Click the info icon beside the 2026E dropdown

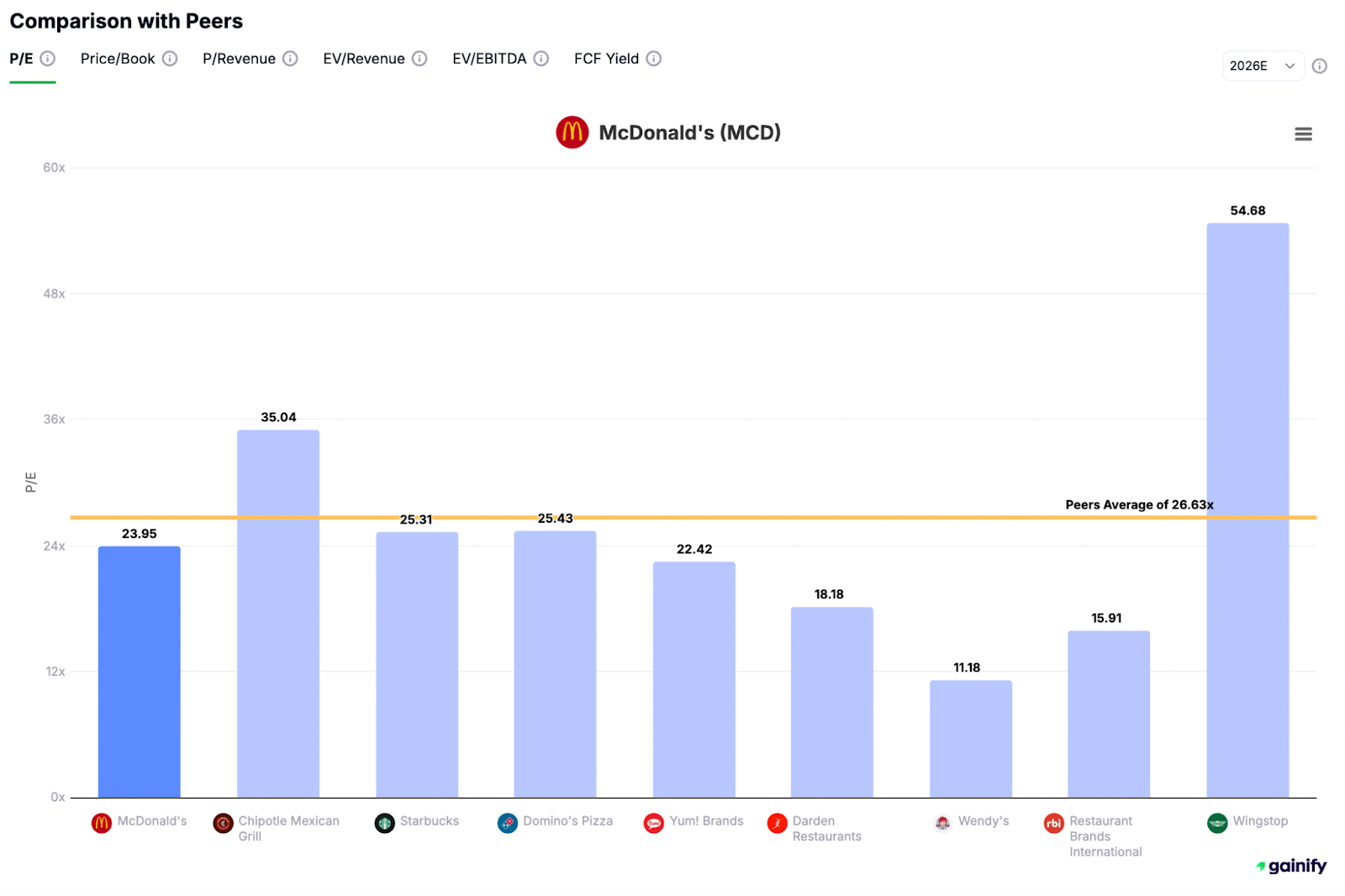[1320, 66]
